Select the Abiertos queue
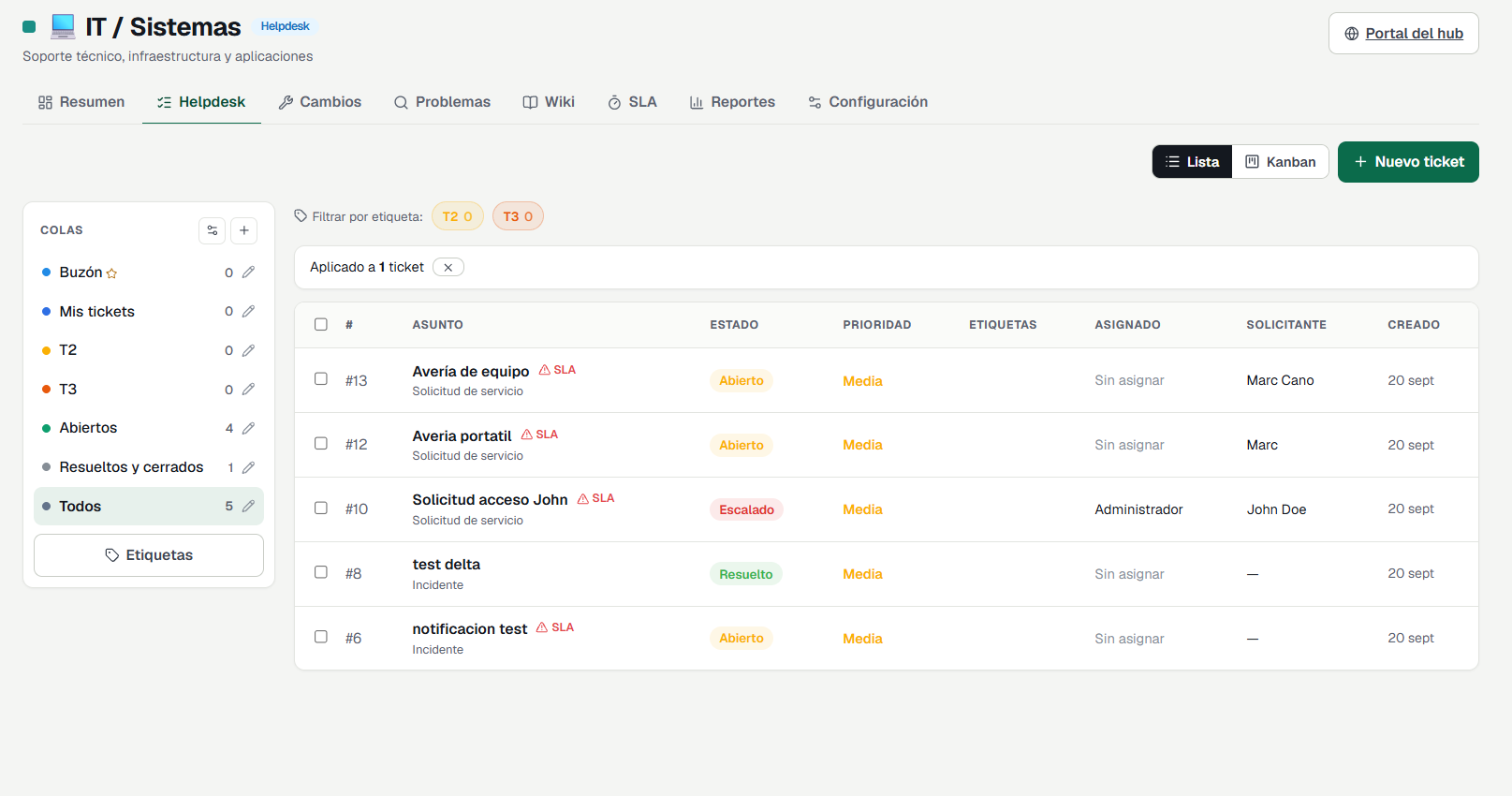 point(149,428)
